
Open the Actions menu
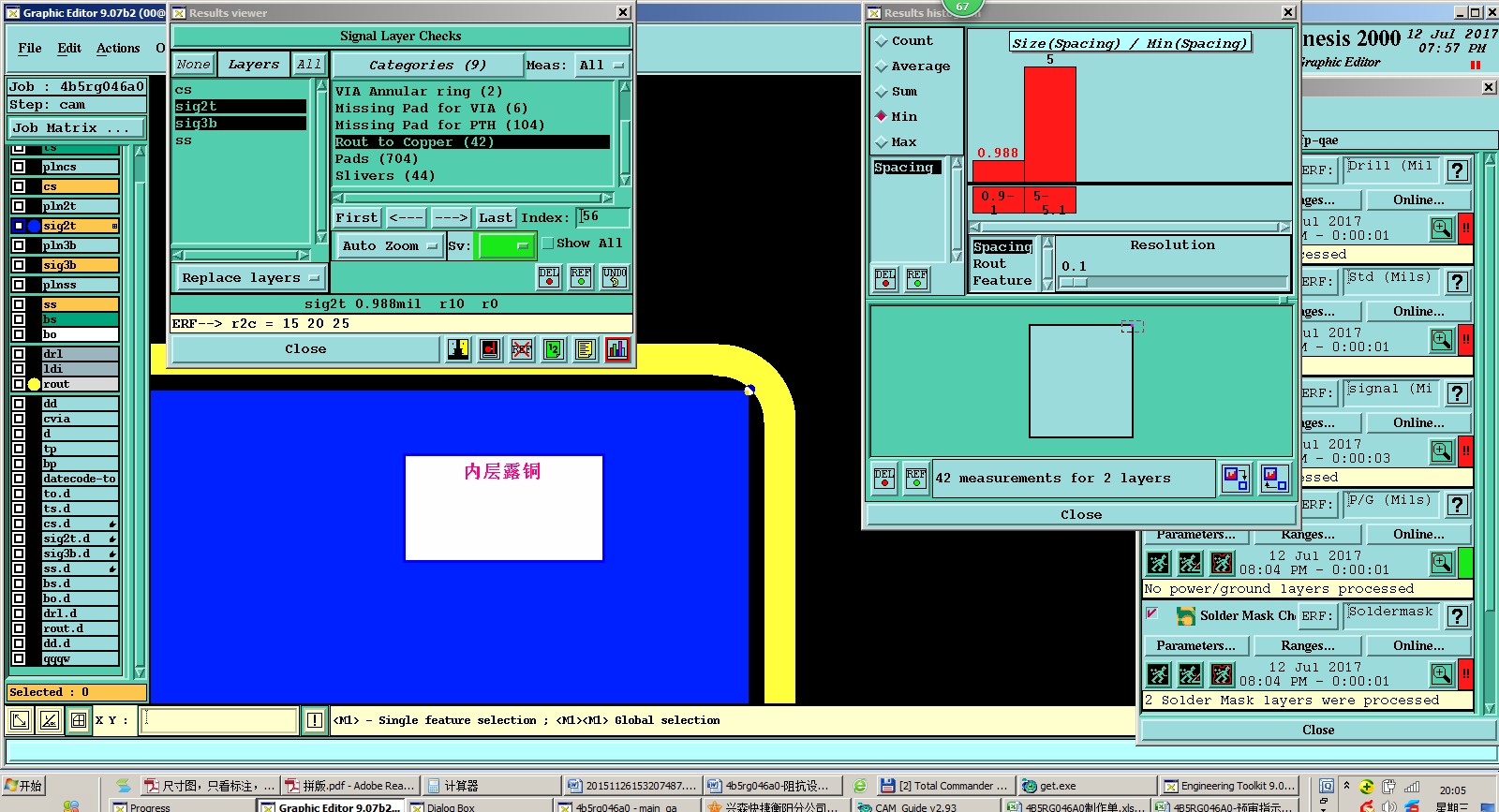118,48
